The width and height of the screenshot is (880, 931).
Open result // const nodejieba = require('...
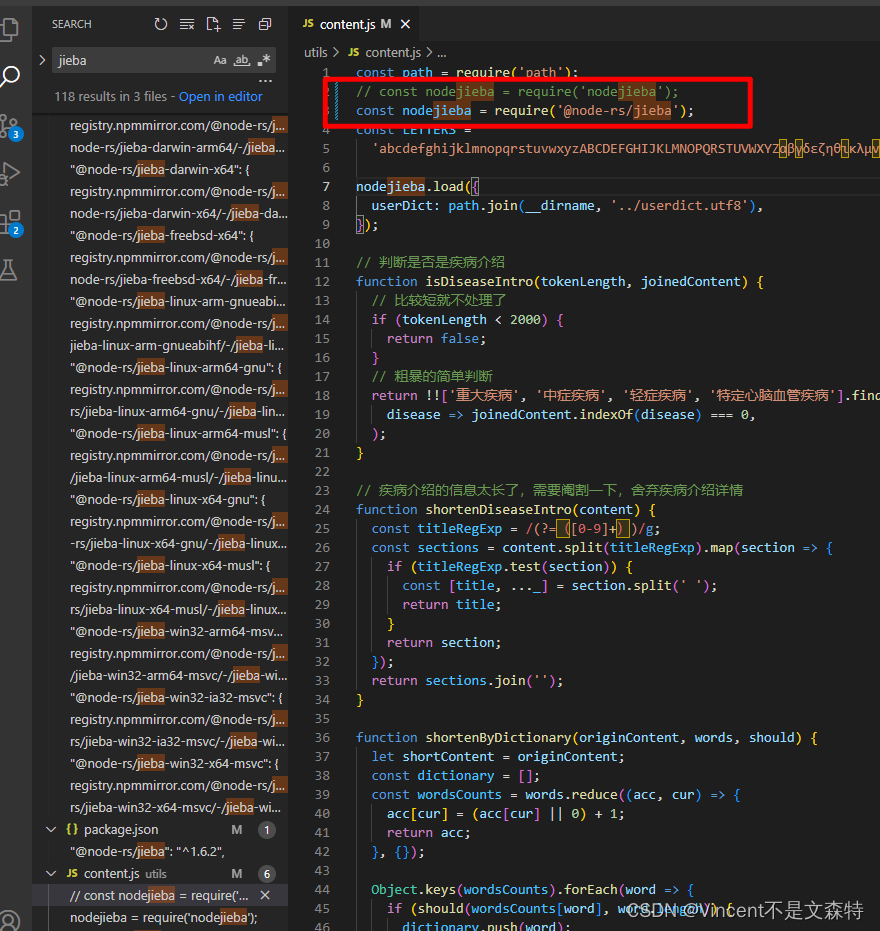point(159,895)
